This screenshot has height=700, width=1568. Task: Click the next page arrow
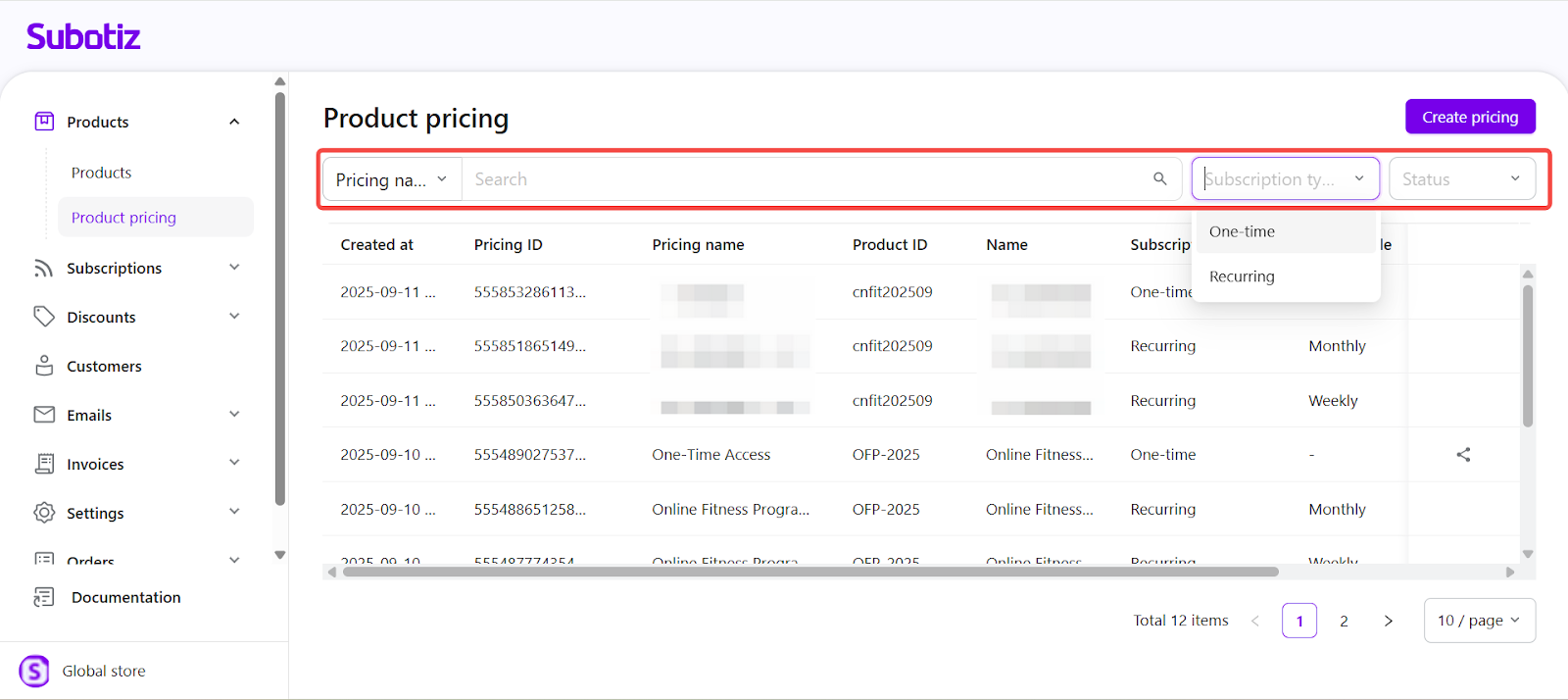pos(1388,621)
